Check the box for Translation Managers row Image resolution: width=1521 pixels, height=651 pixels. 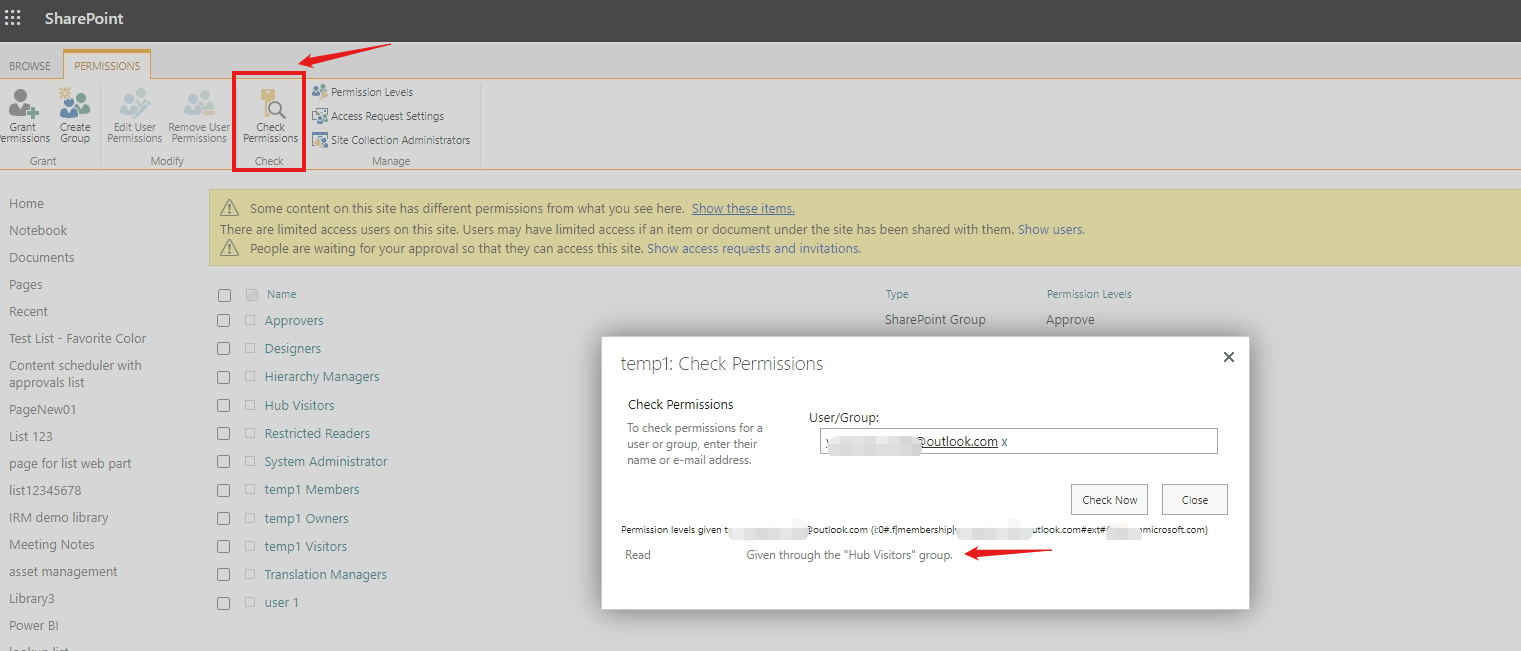tap(224, 575)
